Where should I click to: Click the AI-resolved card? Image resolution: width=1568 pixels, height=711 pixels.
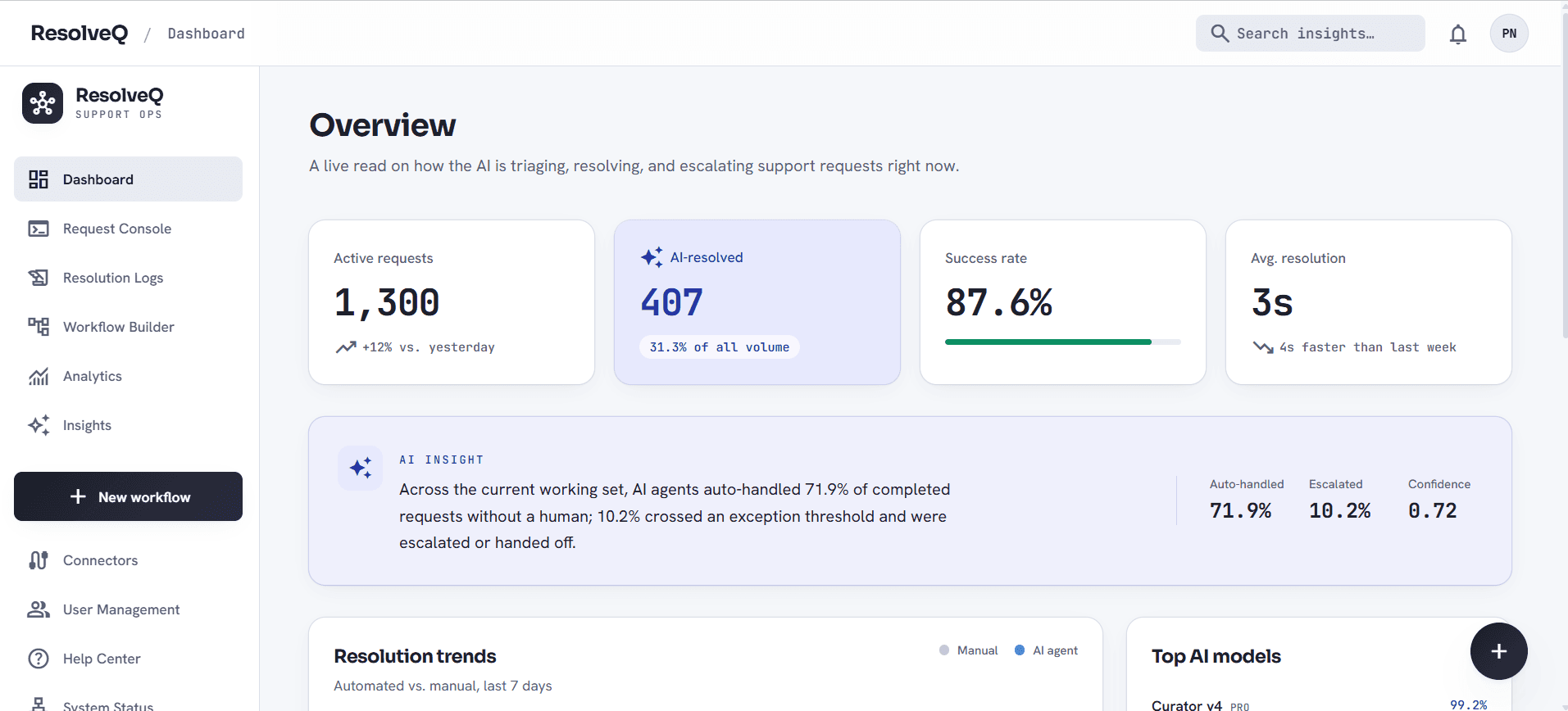tap(757, 302)
